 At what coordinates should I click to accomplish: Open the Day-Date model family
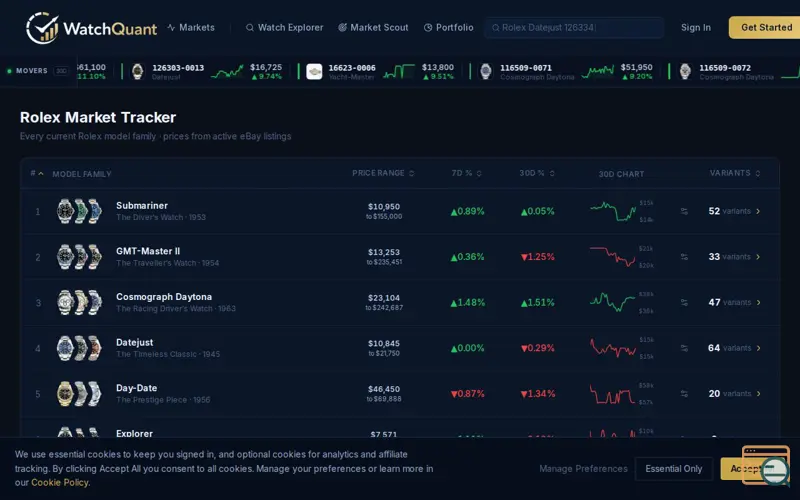tap(400, 394)
